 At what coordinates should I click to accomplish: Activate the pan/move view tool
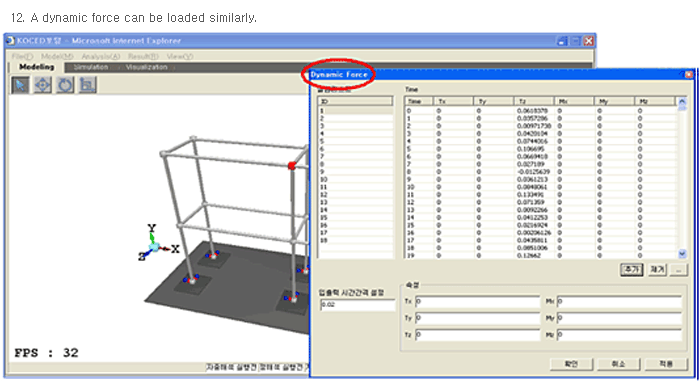click(x=43, y=85)
